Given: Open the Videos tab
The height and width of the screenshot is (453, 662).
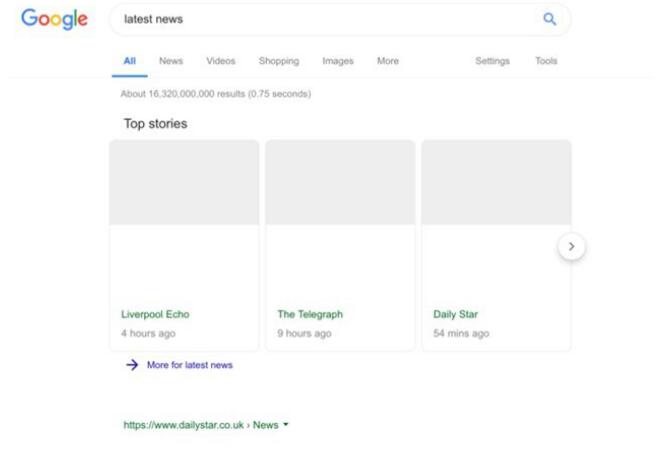Looking at the screenshot, I should pyautogui.click(x=221, y=61).
